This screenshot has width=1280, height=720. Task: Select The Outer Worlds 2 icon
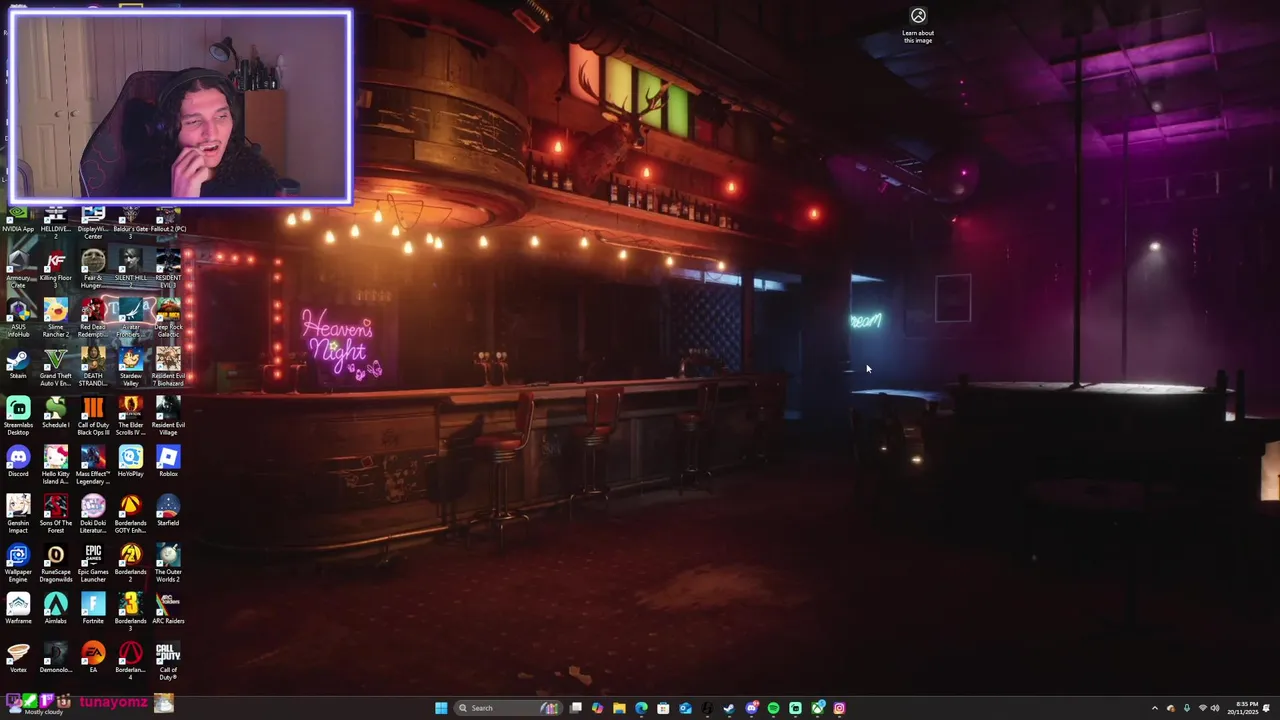[x=168, y=563]
